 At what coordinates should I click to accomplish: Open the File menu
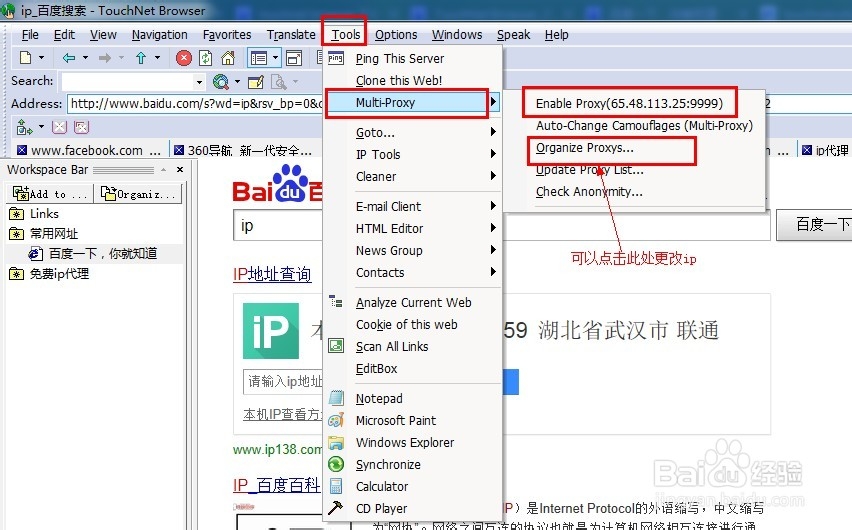[x=30, y=35]
